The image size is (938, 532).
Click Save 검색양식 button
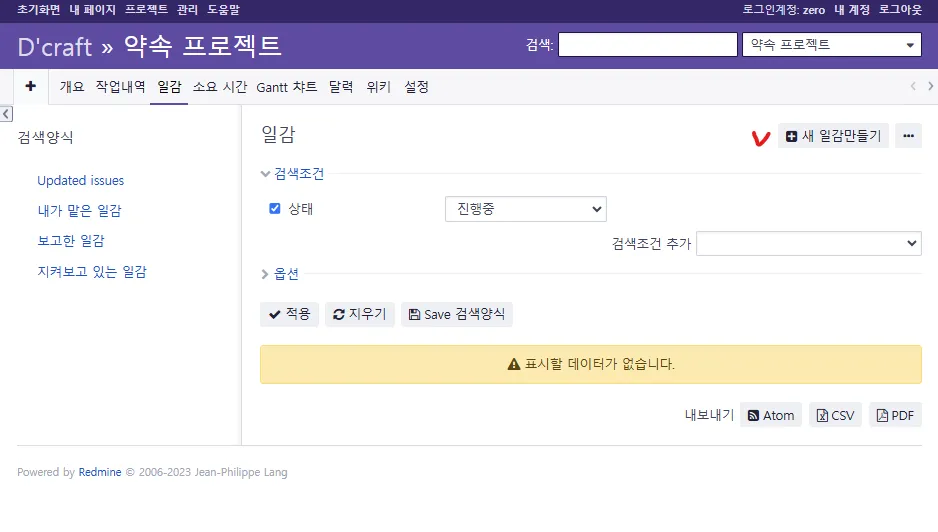point(457,314)
